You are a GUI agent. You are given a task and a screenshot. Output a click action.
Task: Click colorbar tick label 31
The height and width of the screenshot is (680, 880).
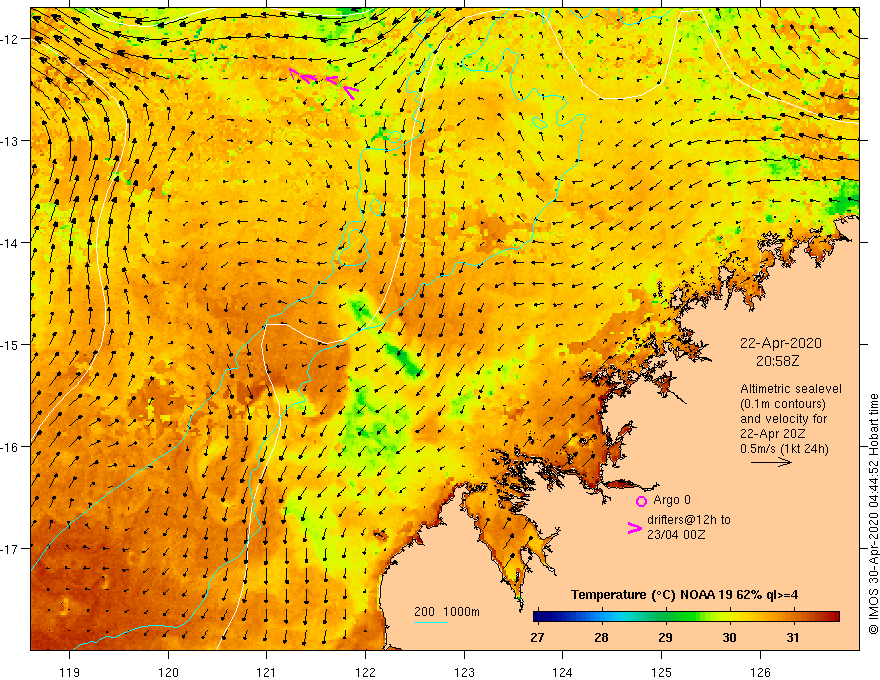pos(792,637)
